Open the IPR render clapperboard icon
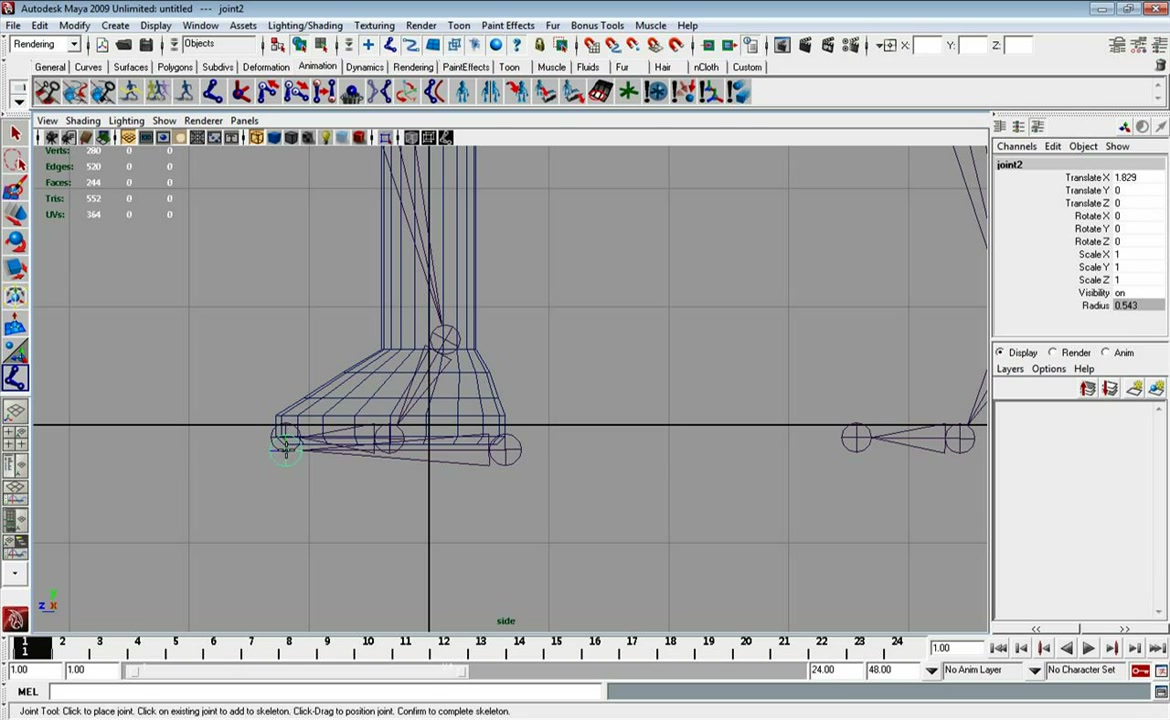The height and width of the screenshot is (720, 1170). (x=828, y=46)
